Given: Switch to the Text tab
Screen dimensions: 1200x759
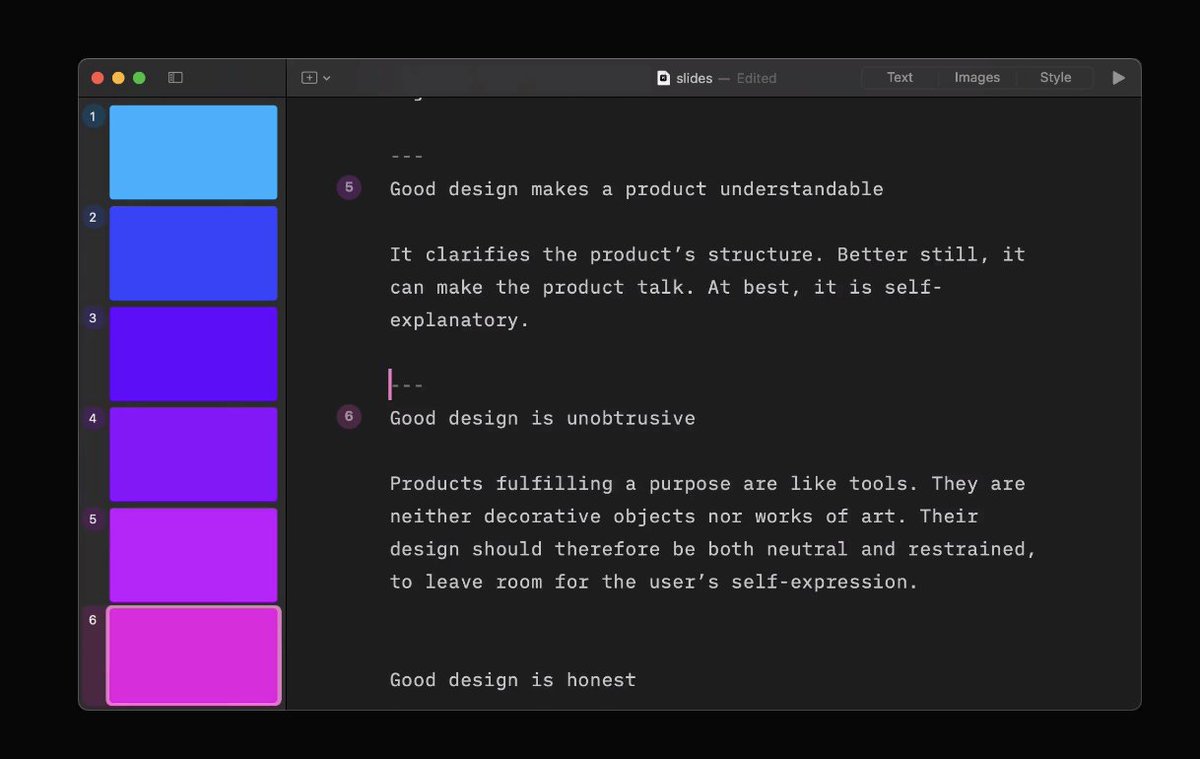Looking at the screenshot, I should tap(900, 77).
